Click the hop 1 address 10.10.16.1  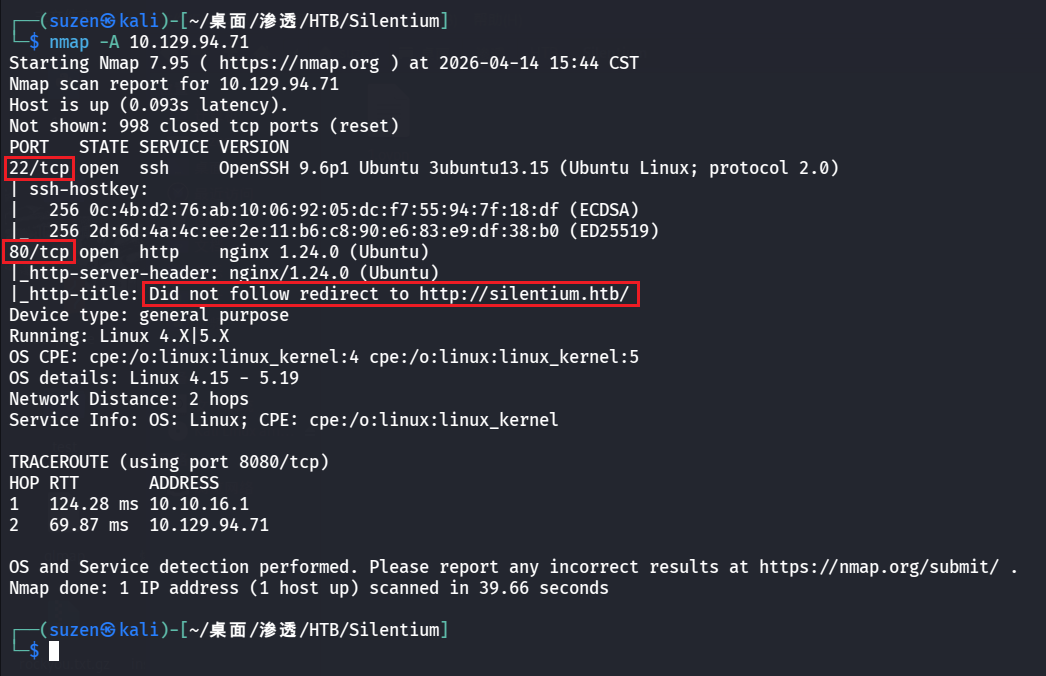[x=199, y=504]
